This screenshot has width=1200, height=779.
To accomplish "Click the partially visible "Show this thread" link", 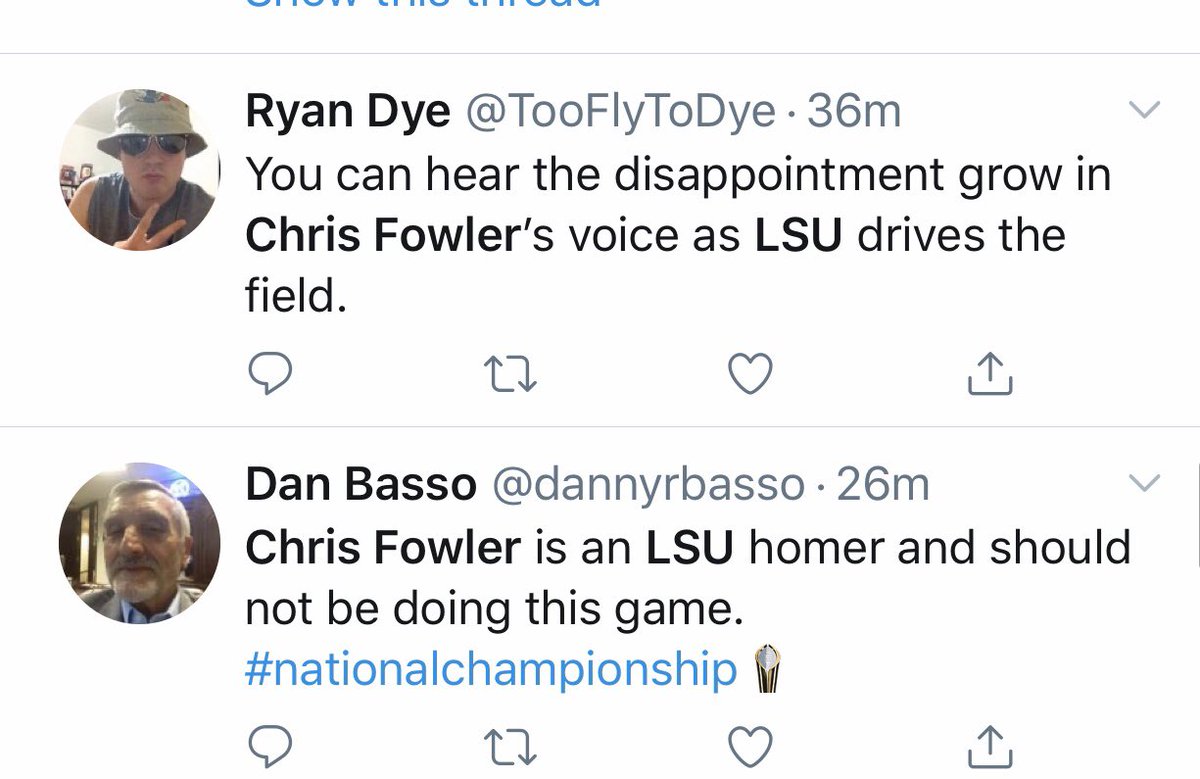I will pos(420,5).
